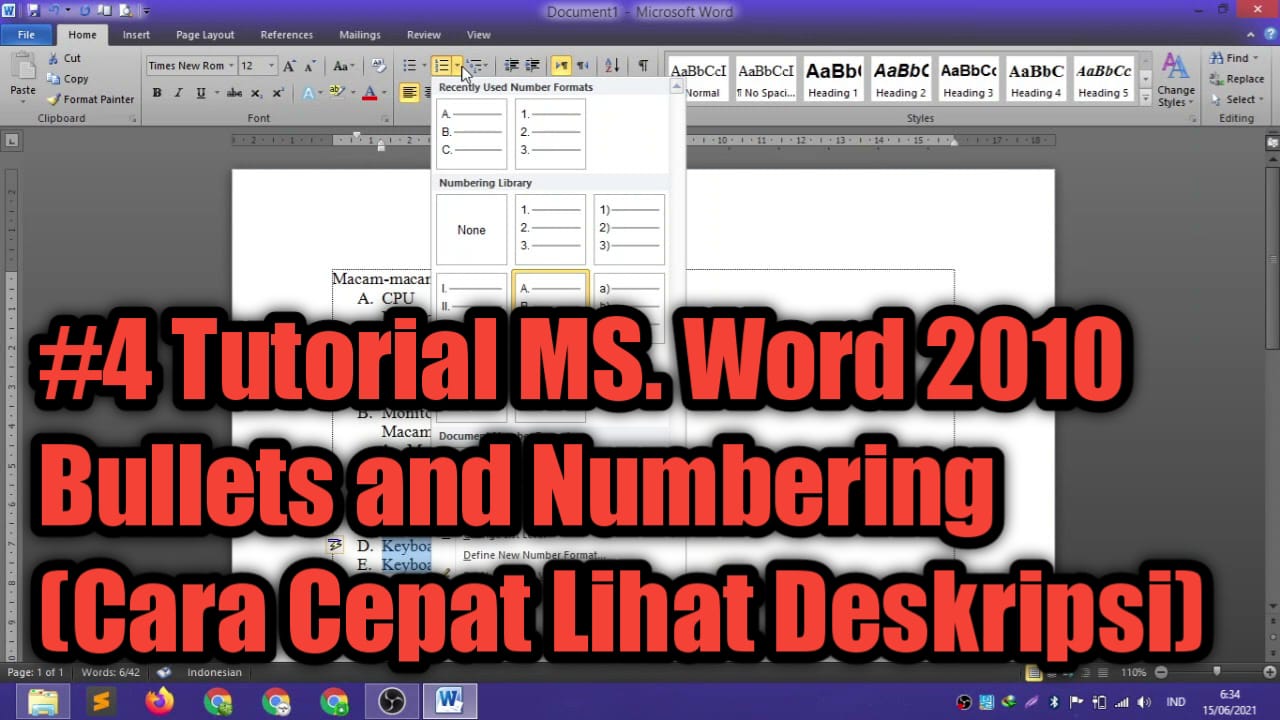
Task: Collapse the Numbering dropdown arrow
Action: (457, 66)
